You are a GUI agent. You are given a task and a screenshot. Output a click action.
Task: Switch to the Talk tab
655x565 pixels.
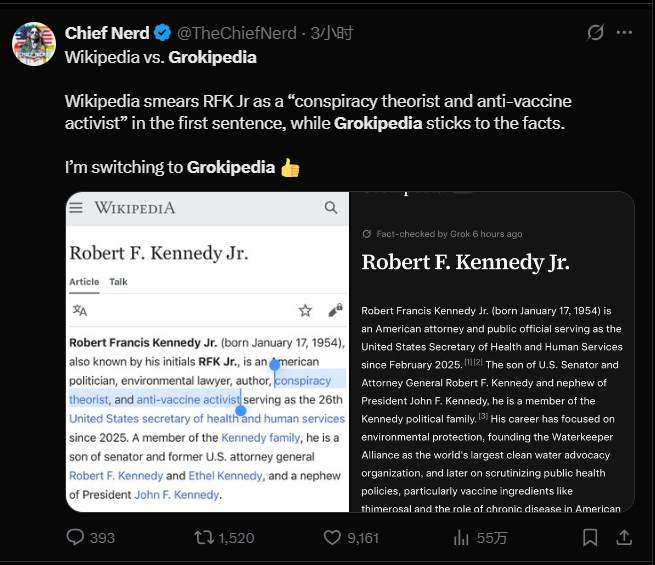coord(118,282)
